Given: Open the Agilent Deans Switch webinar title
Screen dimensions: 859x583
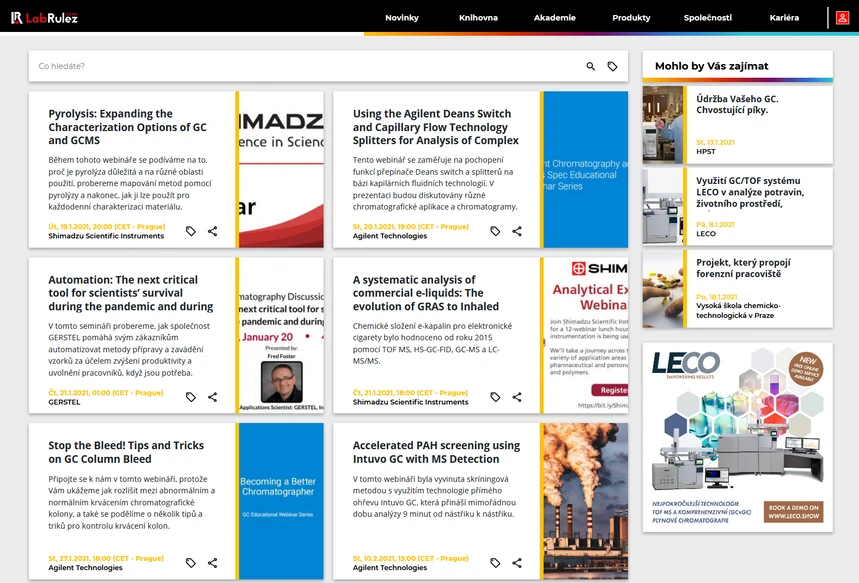Looking at the screenshot, I should tap(436, 127).
